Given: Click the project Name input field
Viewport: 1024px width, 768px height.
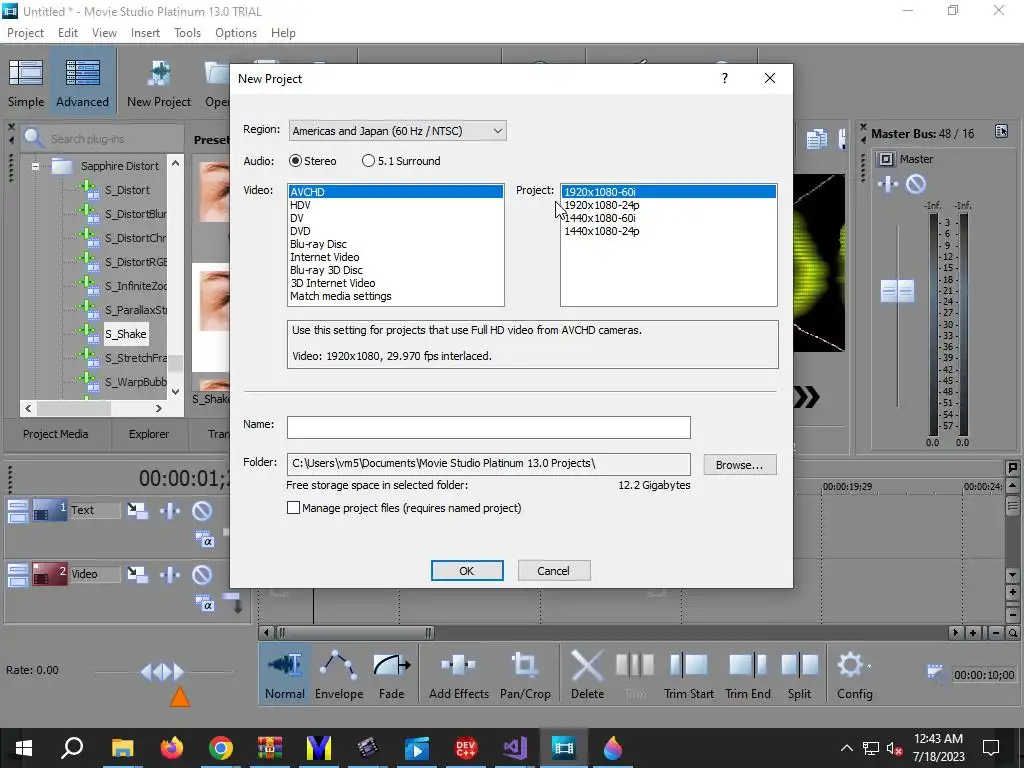Looking at the screenshot, I should click(x=488, y=428).
